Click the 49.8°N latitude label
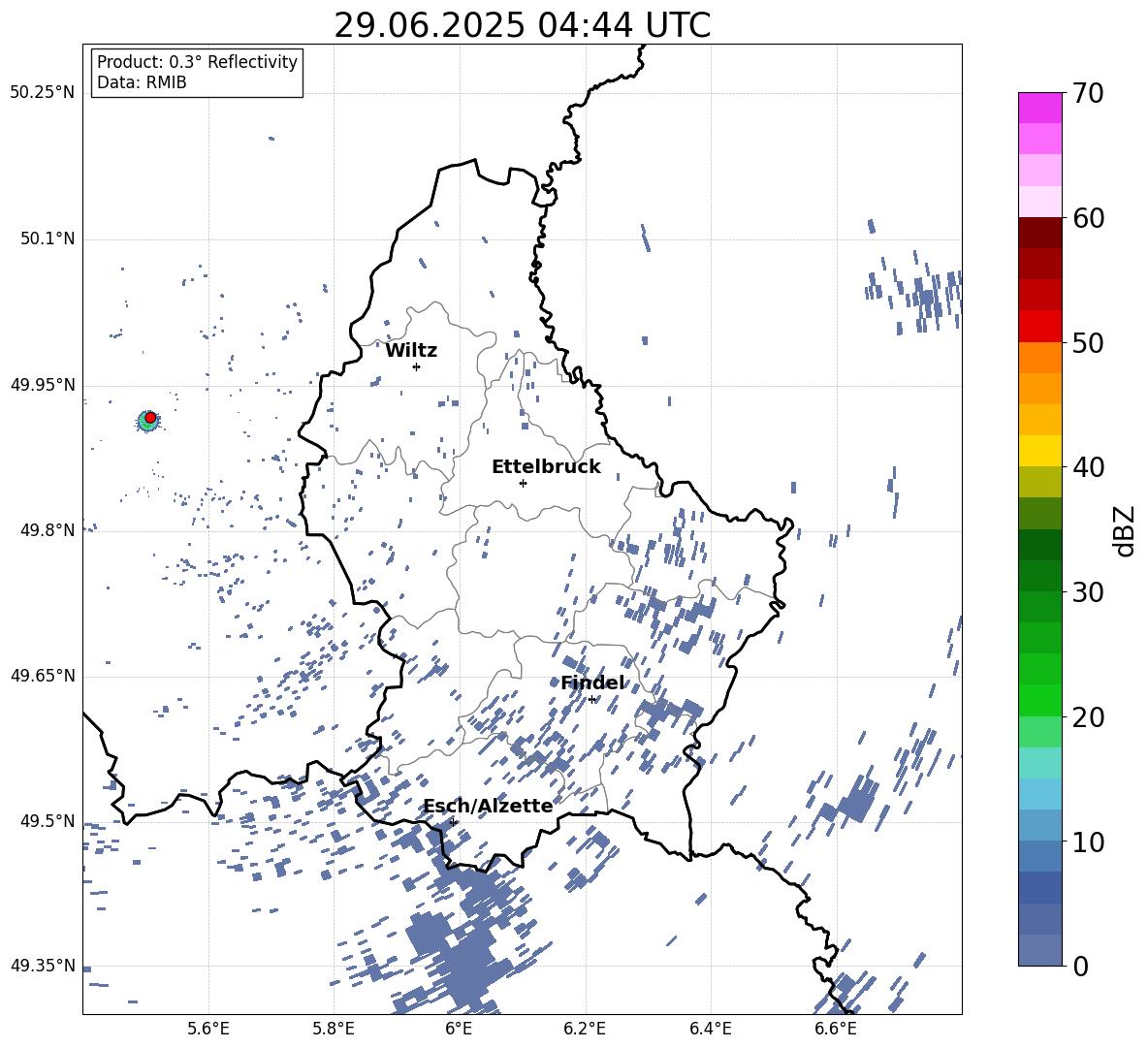The height and width of the screenshot is (1048, 1148). [x=47, y=530]
